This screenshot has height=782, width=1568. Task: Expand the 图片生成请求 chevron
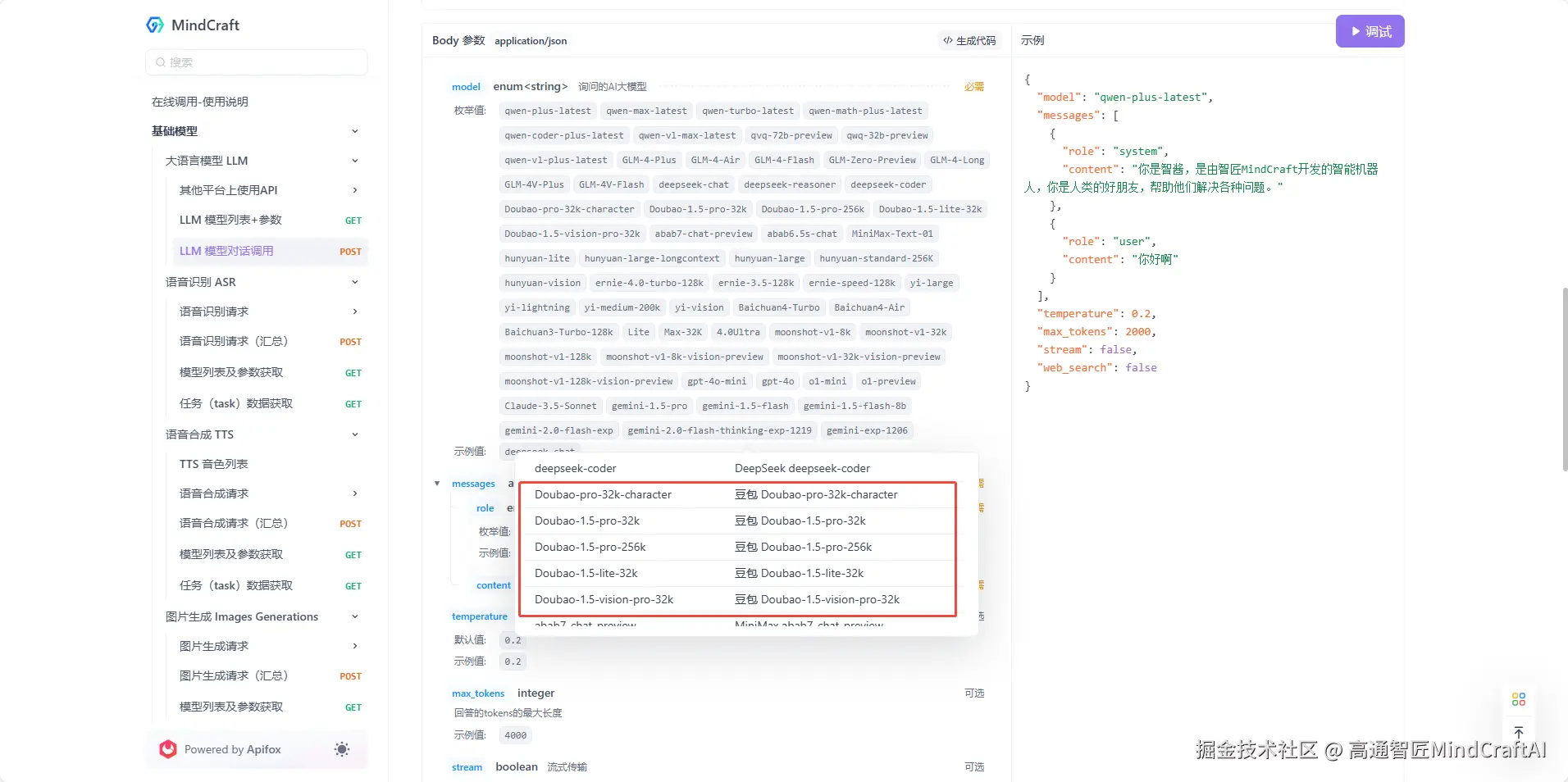pos(355,646)
